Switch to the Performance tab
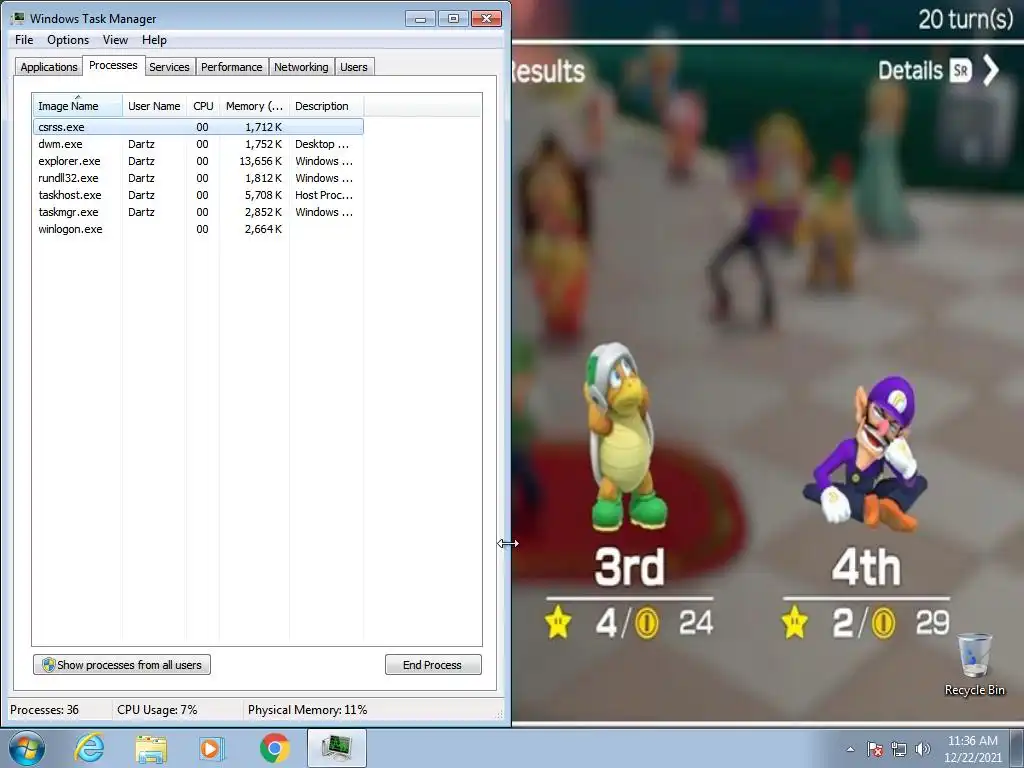 (231, 67)
